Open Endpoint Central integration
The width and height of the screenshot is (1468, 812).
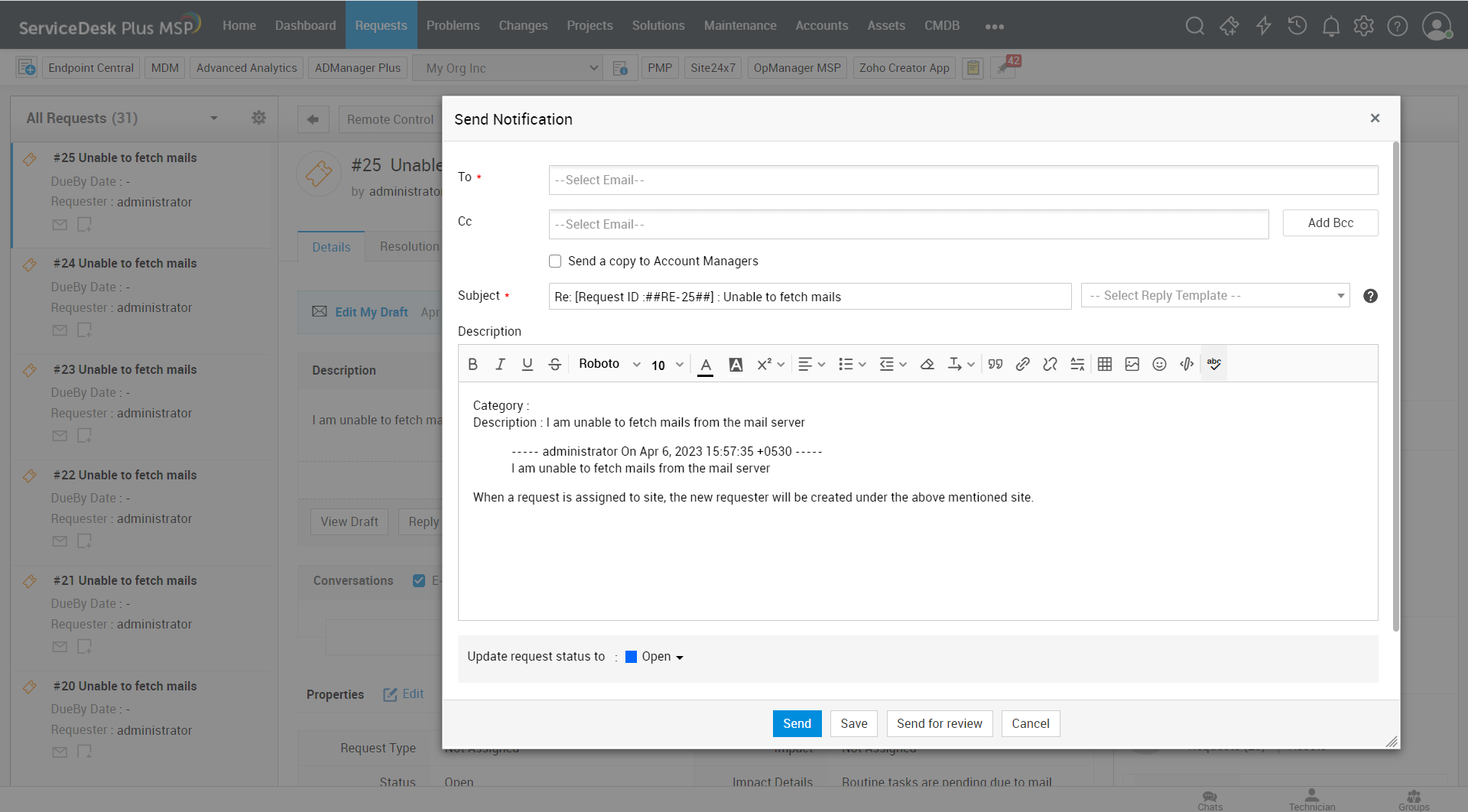(x=91, y=68)
